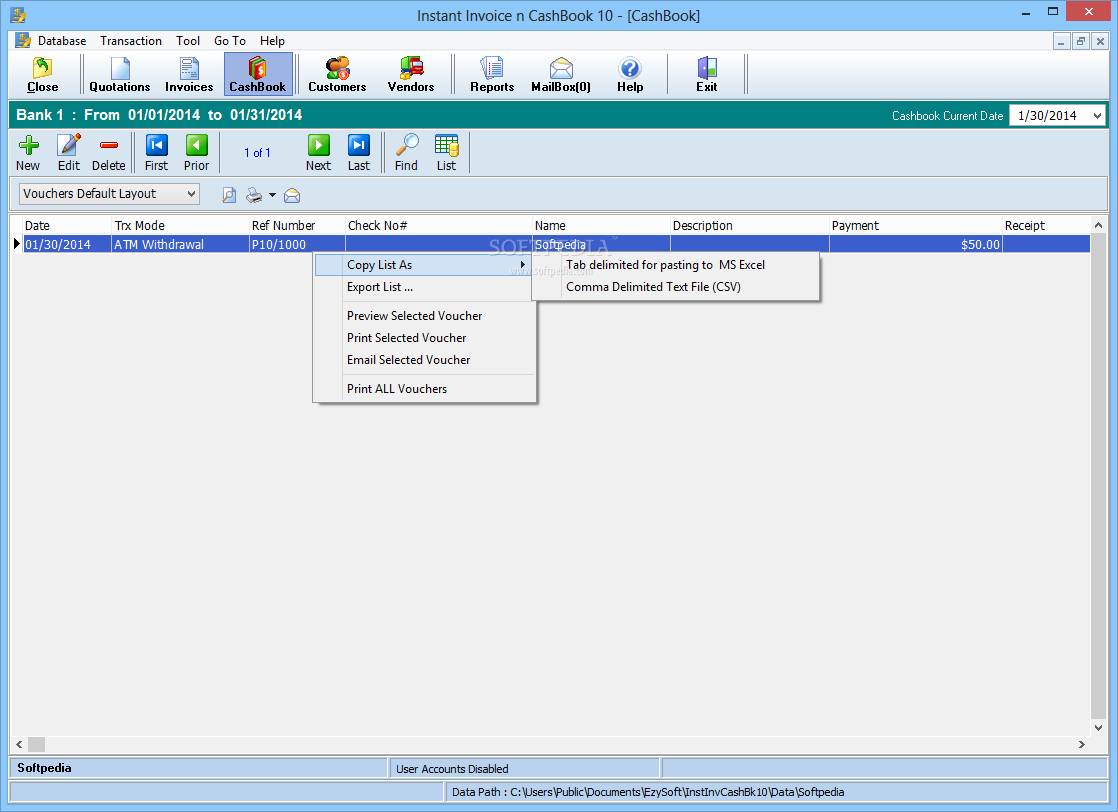Image resolution: width=1118 pixels, height=812 pixels.
Task: Choose Print ALL Vouchers
Action: tap(424, 389)
